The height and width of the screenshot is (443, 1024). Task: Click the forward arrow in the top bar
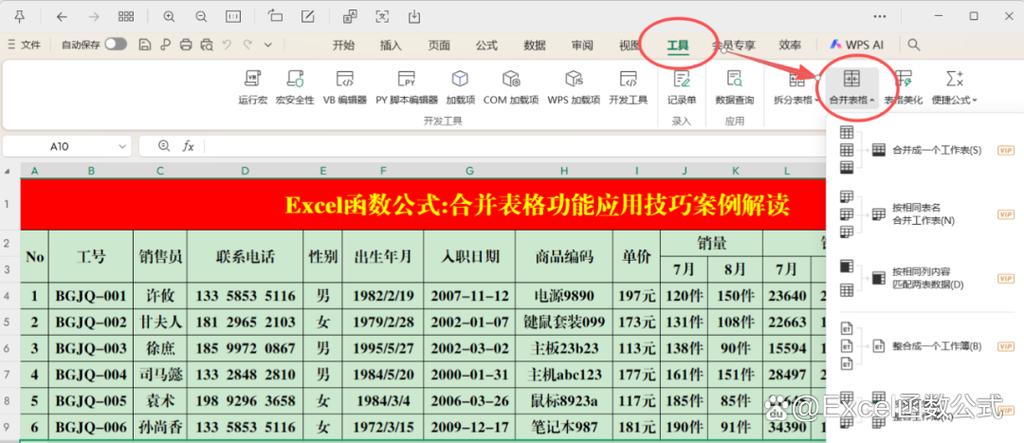(x=94, y=16)
